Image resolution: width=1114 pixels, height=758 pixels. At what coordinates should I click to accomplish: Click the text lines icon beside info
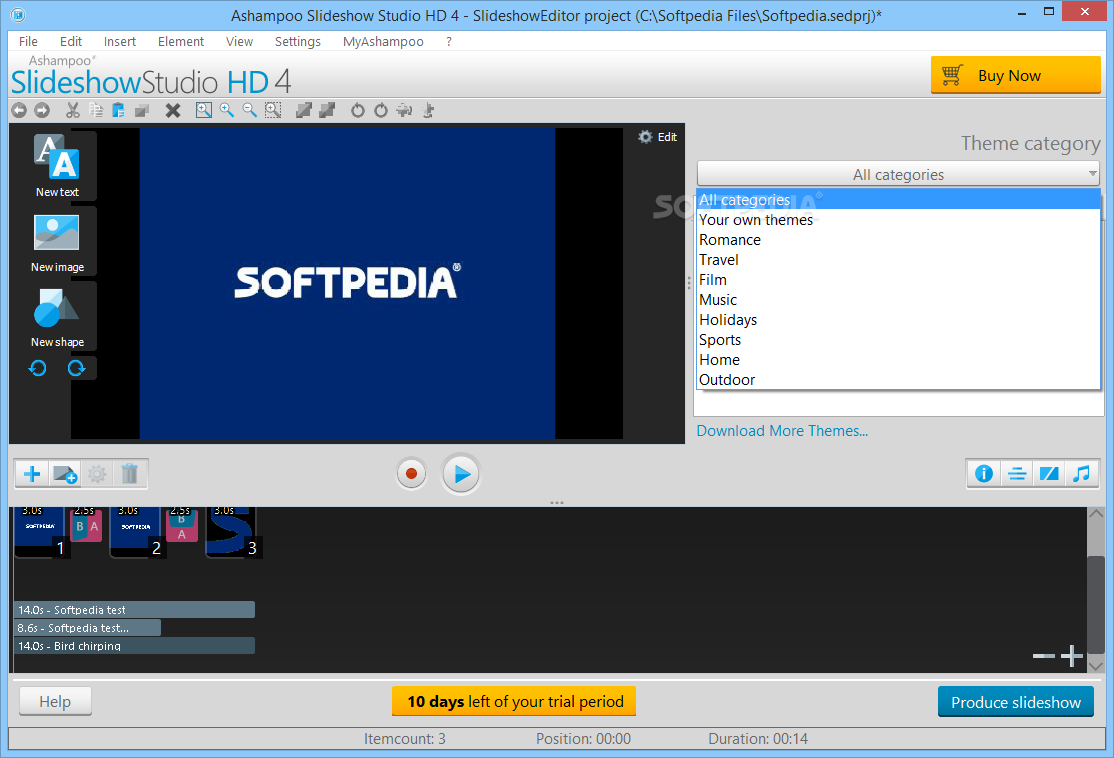pyautogui.click(x=1017, y=474)
